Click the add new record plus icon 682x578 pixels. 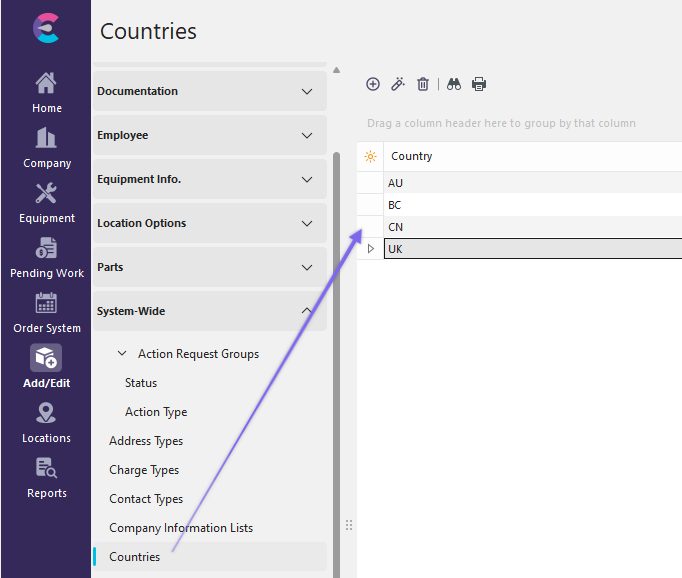pos(373,84)
